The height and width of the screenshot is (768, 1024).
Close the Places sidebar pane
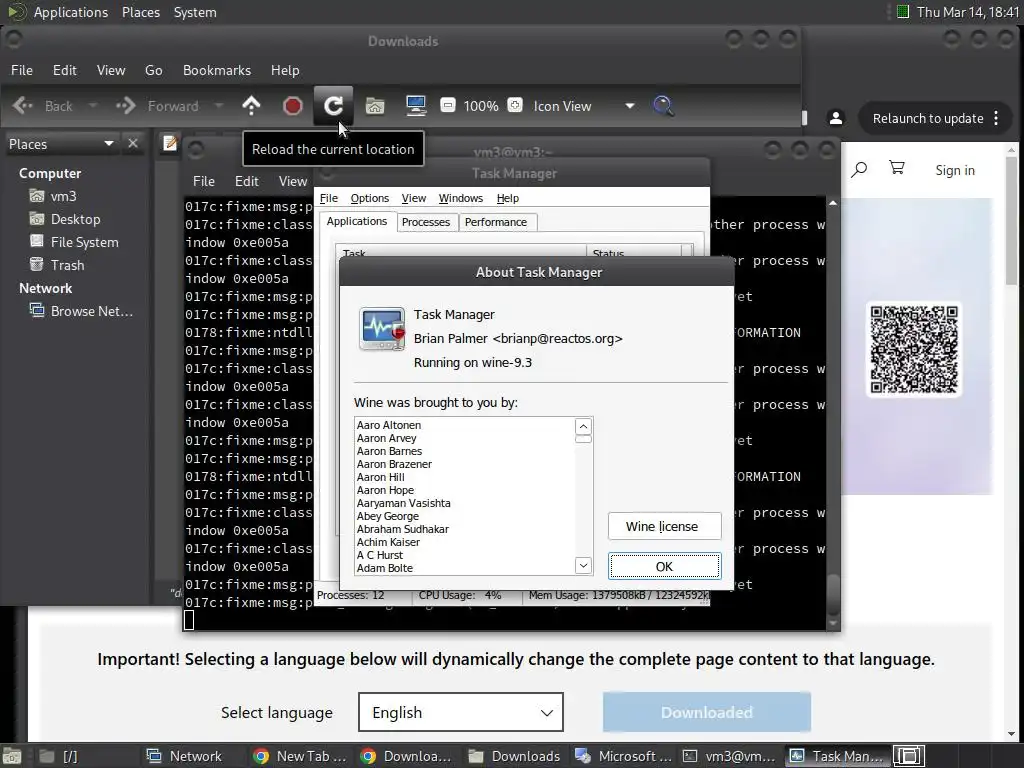tap(133, 144)
